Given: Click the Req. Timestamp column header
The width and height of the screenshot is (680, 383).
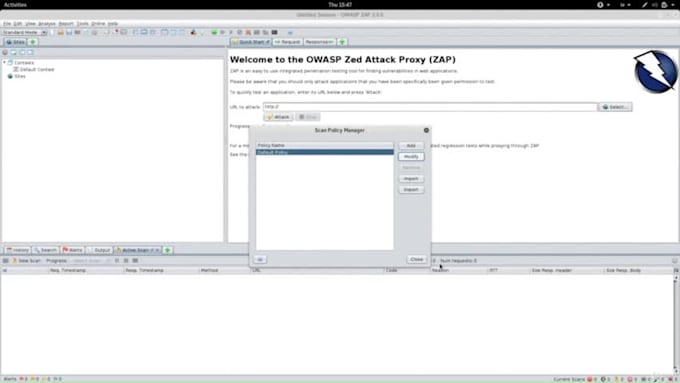Looking at the screenshot, I should 85,270.
